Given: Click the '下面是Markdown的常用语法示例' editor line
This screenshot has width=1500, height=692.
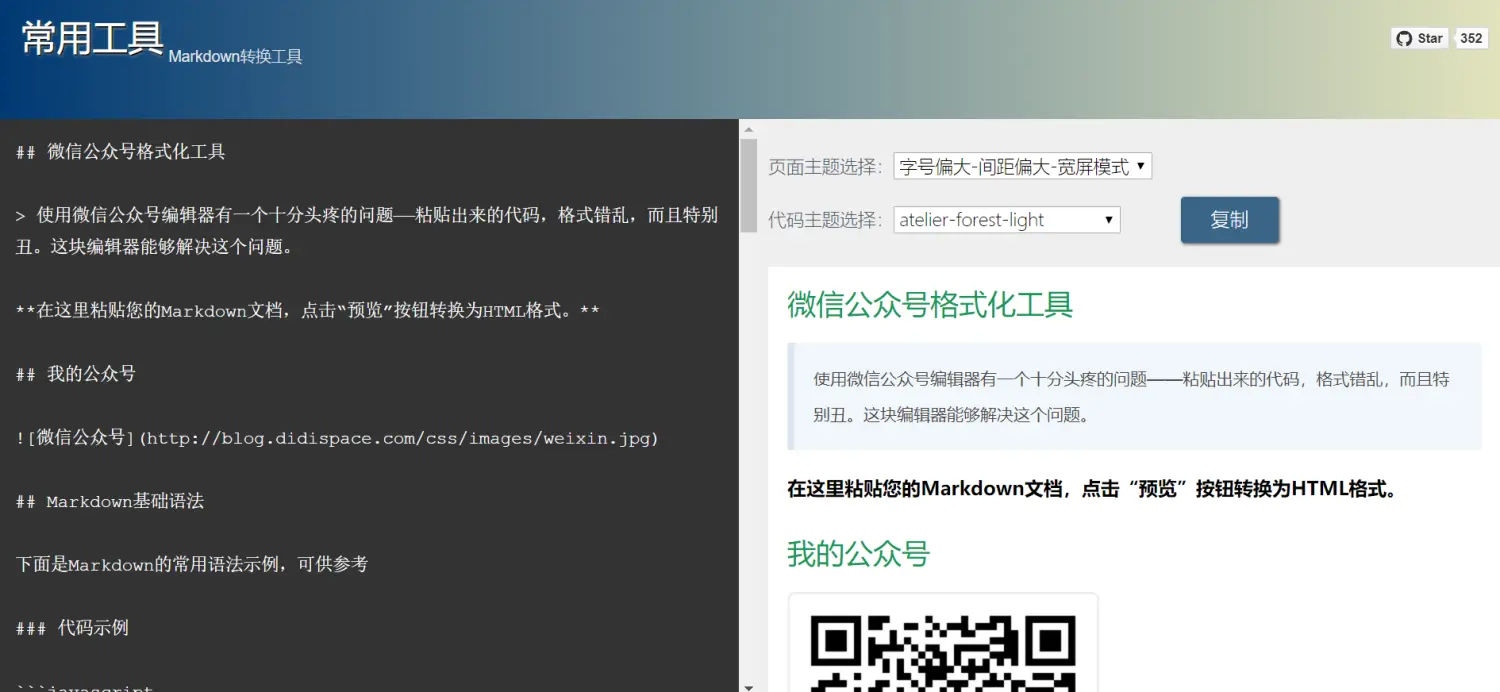Looking at the screenshot, I should (192, 564).
